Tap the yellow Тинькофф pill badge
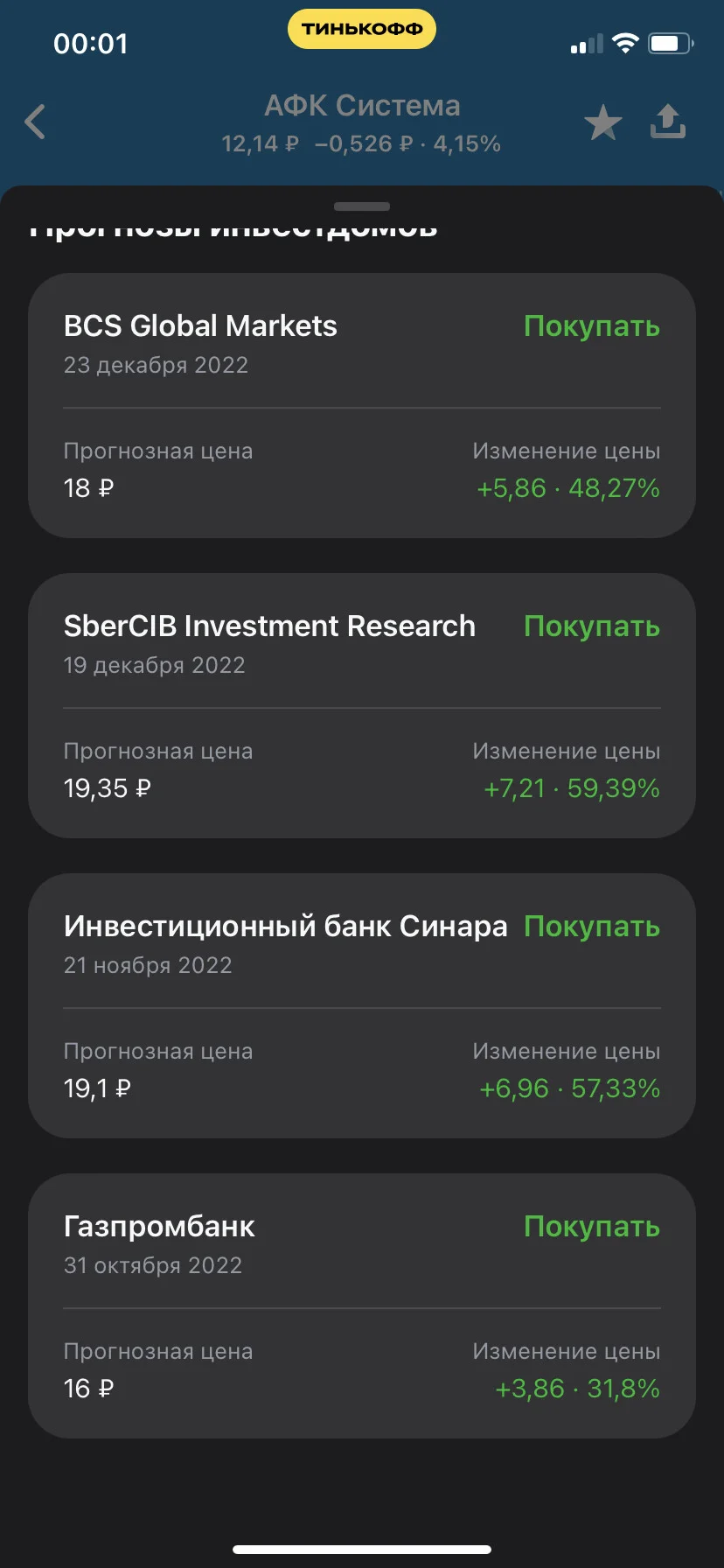This screenshot has width=724, height=1568. pos(362,29)
